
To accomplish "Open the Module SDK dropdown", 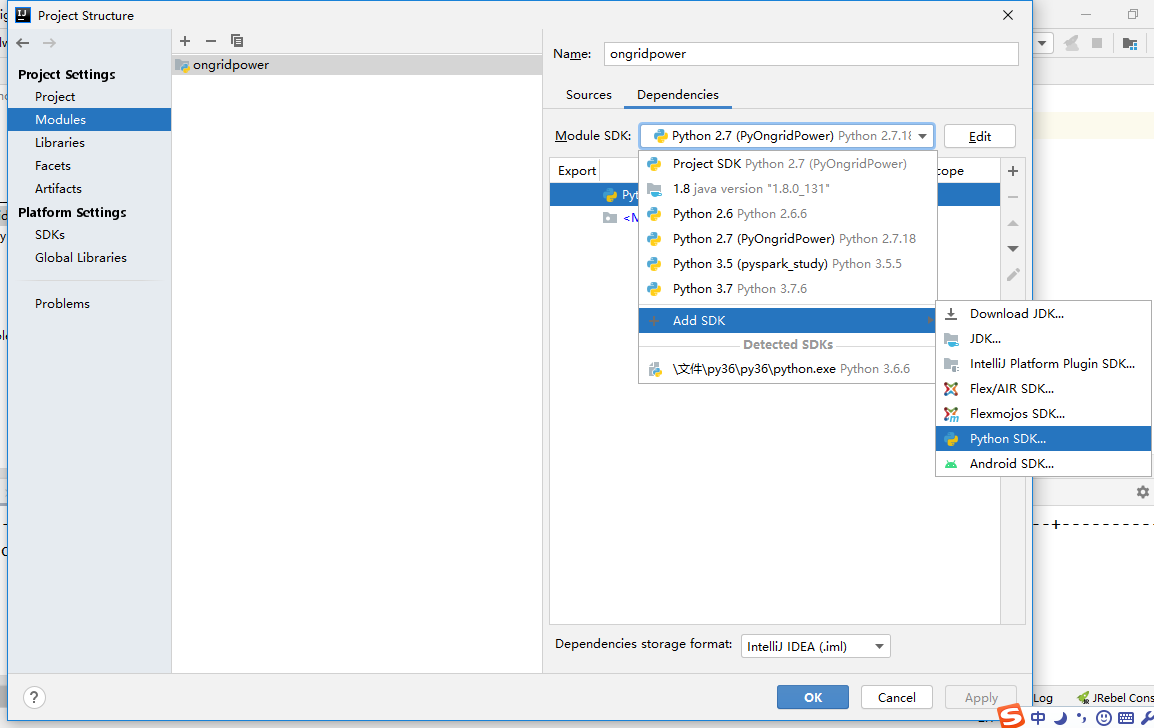I will point(787,136).
